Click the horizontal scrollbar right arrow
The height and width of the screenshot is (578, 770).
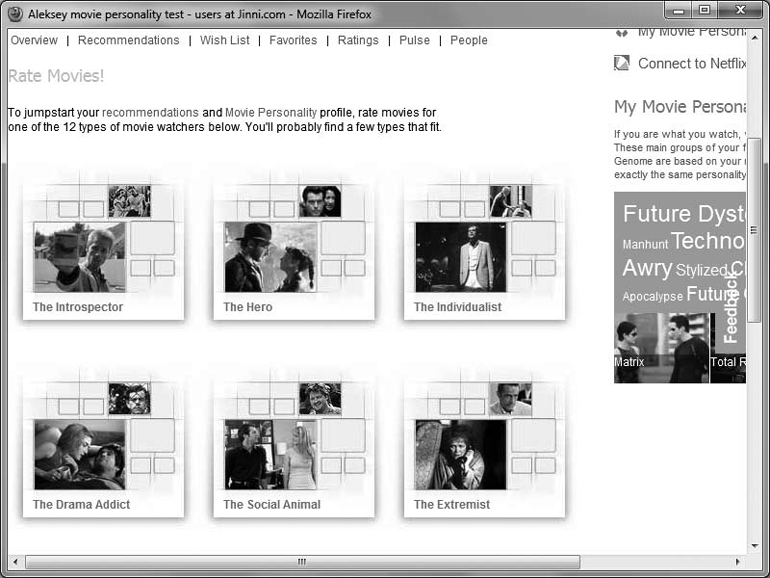[739, 562]
